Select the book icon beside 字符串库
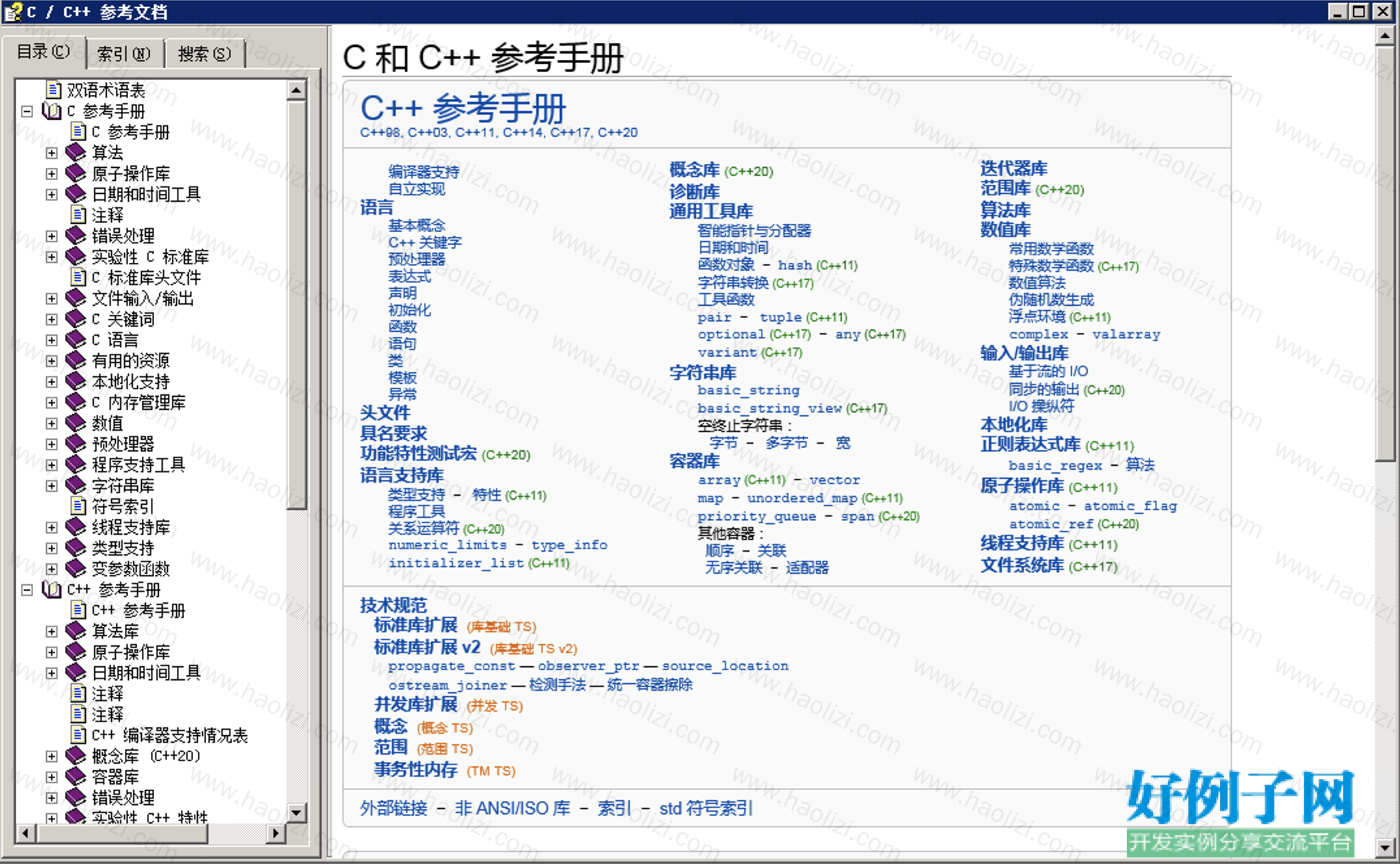 pyautogui.click(x=76, y=485)
